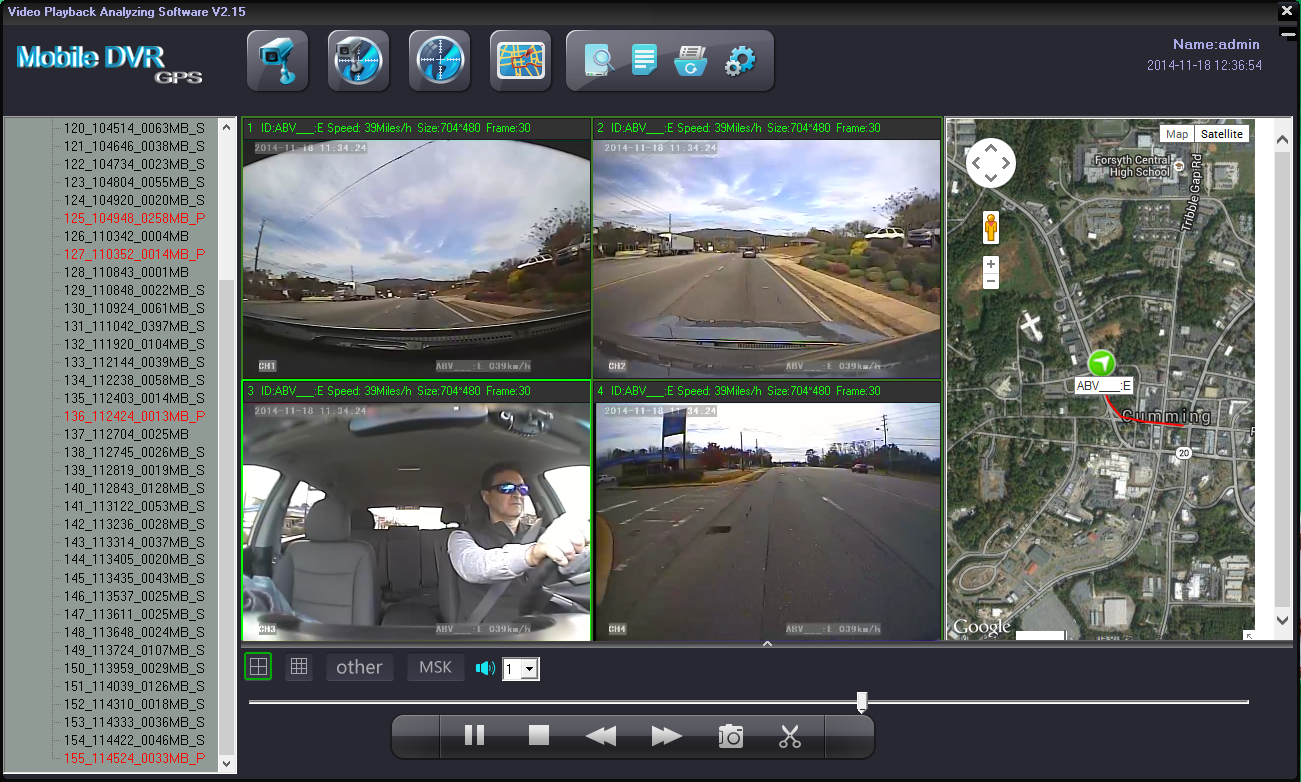This screenshot has width=1301, height=782.
Task: Open the blue document log icon
Action: [645, 61]
